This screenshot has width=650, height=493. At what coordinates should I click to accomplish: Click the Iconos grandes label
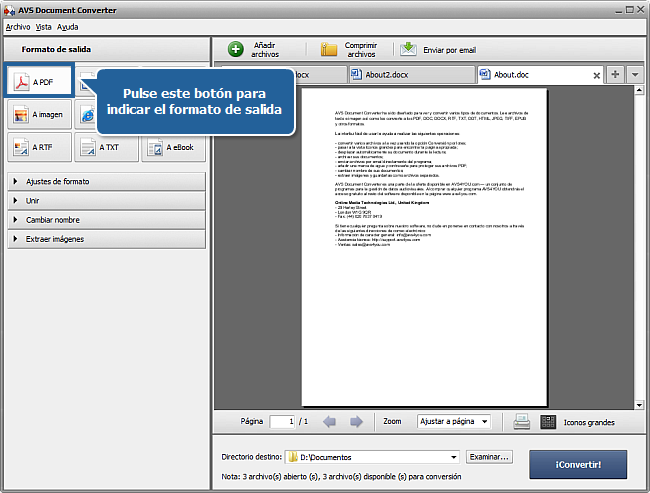pos(589,423)
